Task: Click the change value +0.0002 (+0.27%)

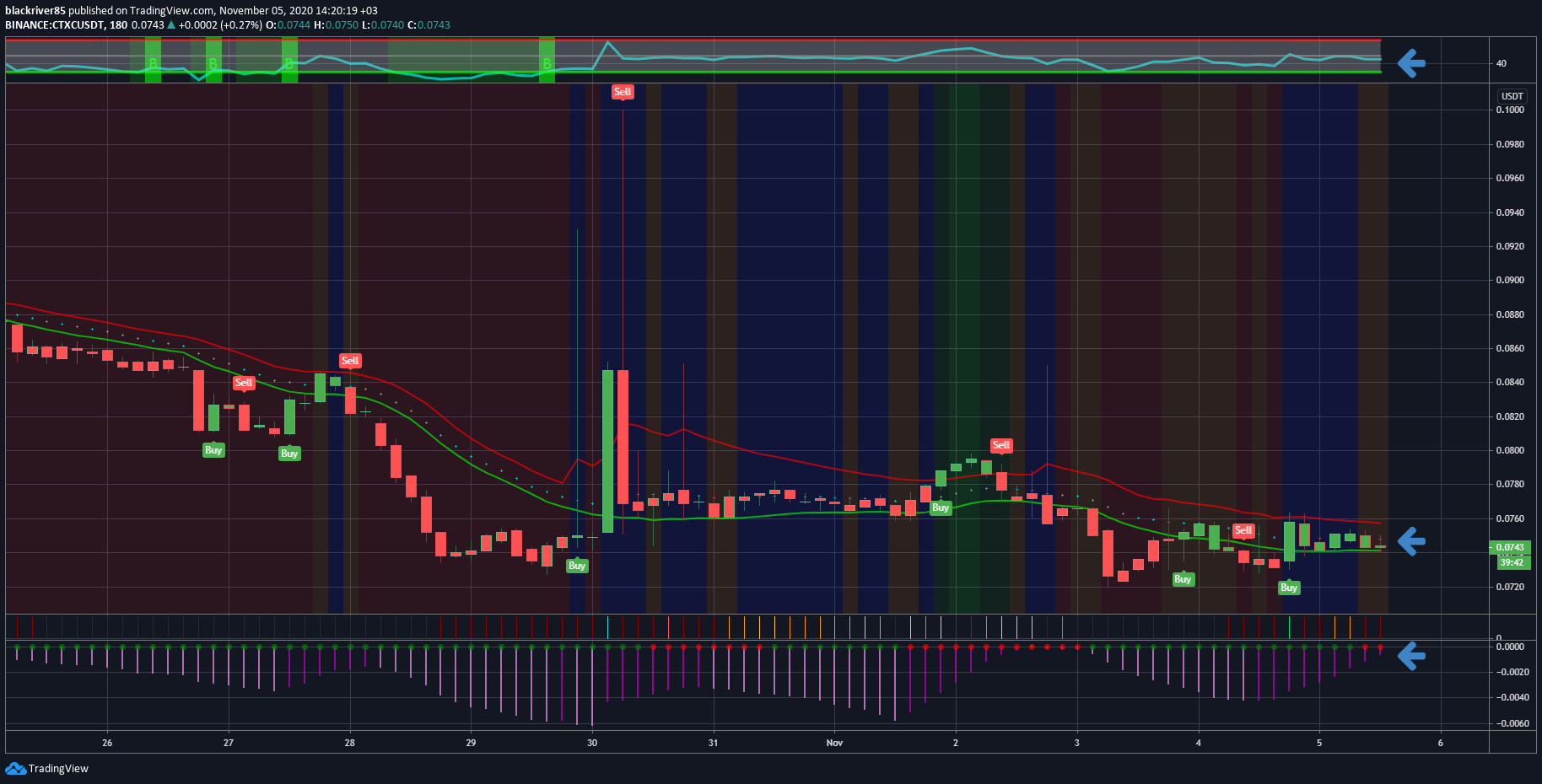Action: click(x=220, y=24)
